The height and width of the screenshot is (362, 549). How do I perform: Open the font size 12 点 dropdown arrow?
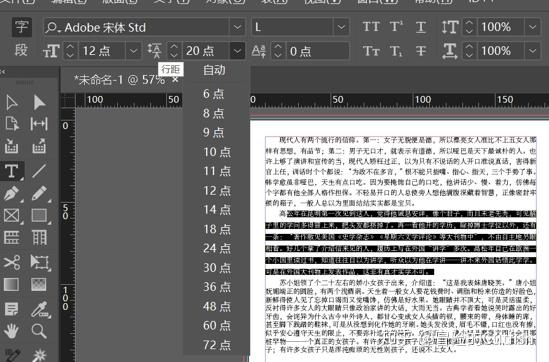(x=133, y=51)
